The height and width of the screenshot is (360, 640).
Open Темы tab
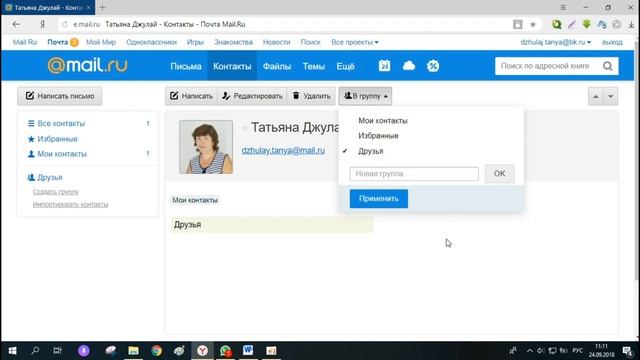click(313, 66)
